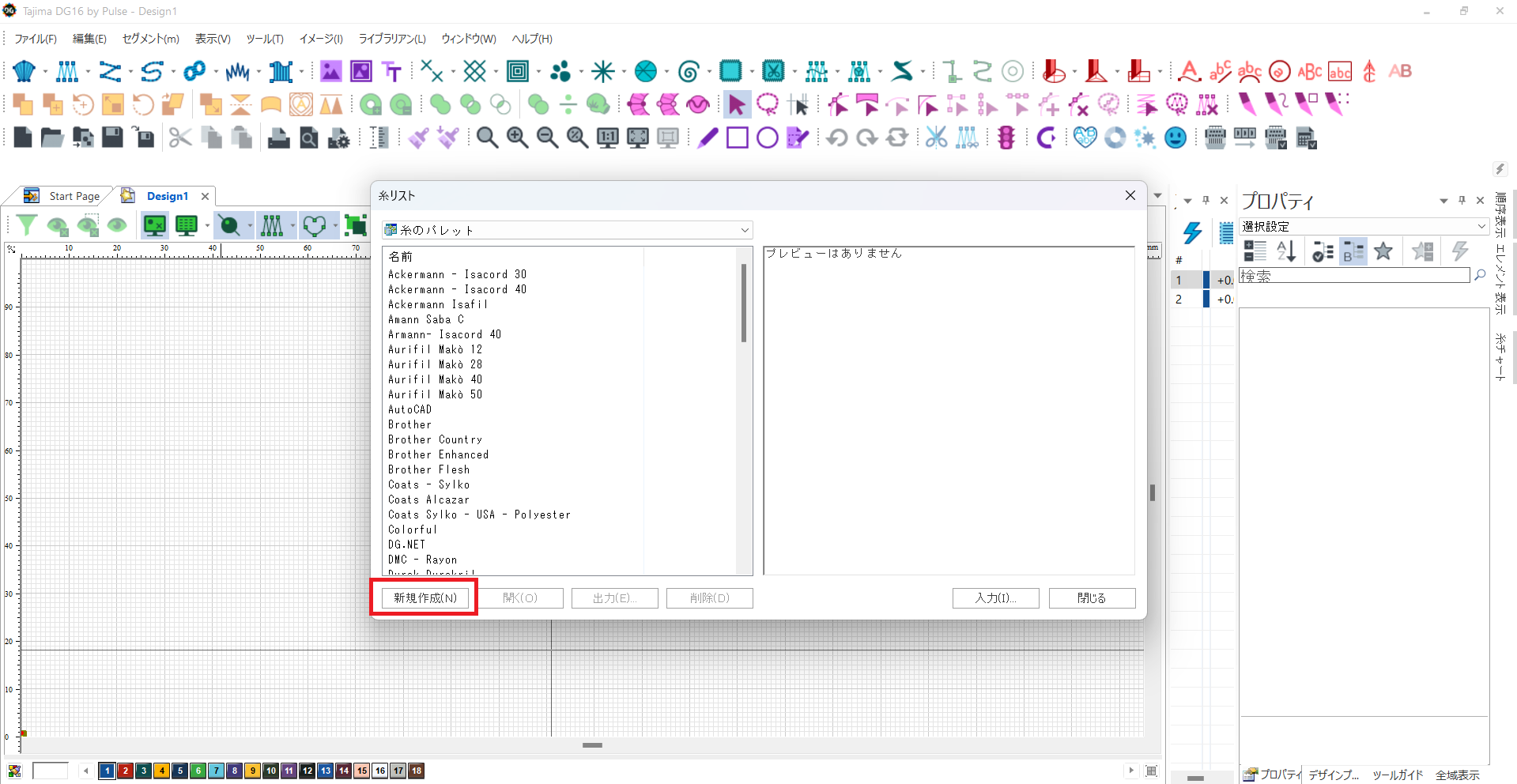Toggle the satin stitch points display
Screen dimensions: 1517x784
272,226
